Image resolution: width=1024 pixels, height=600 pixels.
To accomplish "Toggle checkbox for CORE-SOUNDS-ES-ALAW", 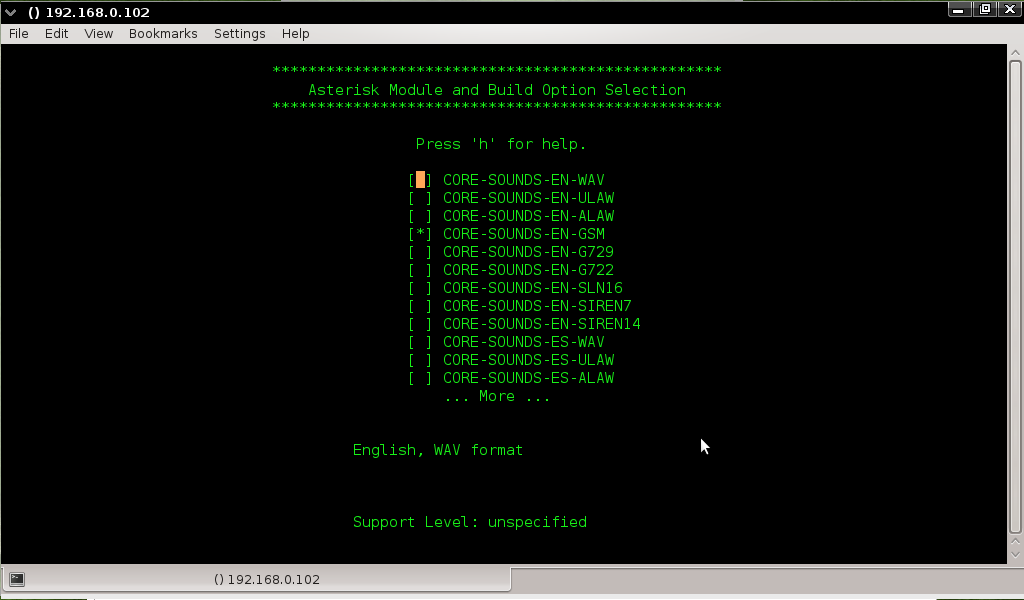I will pos(420,378).
